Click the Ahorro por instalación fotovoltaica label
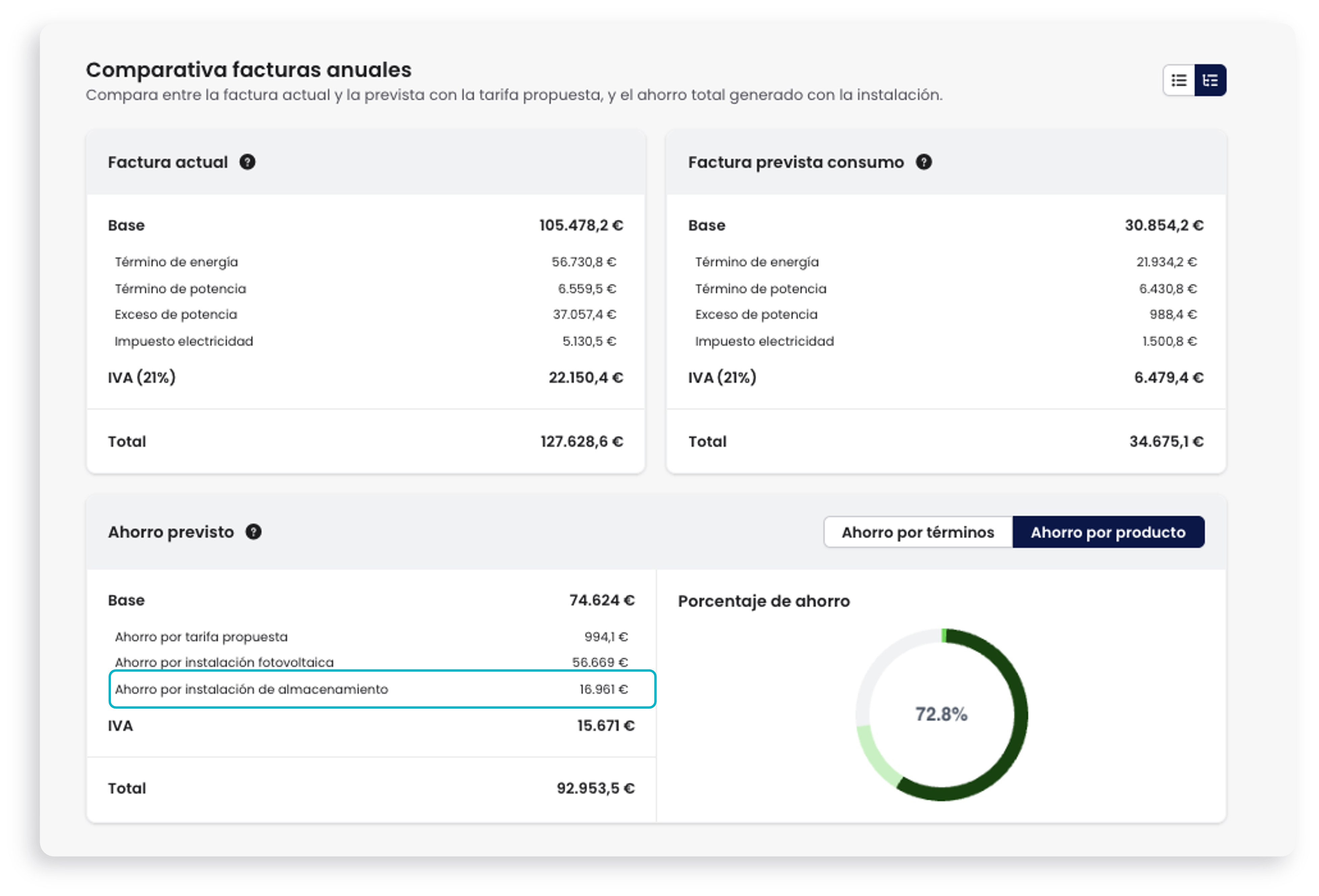 224,662
